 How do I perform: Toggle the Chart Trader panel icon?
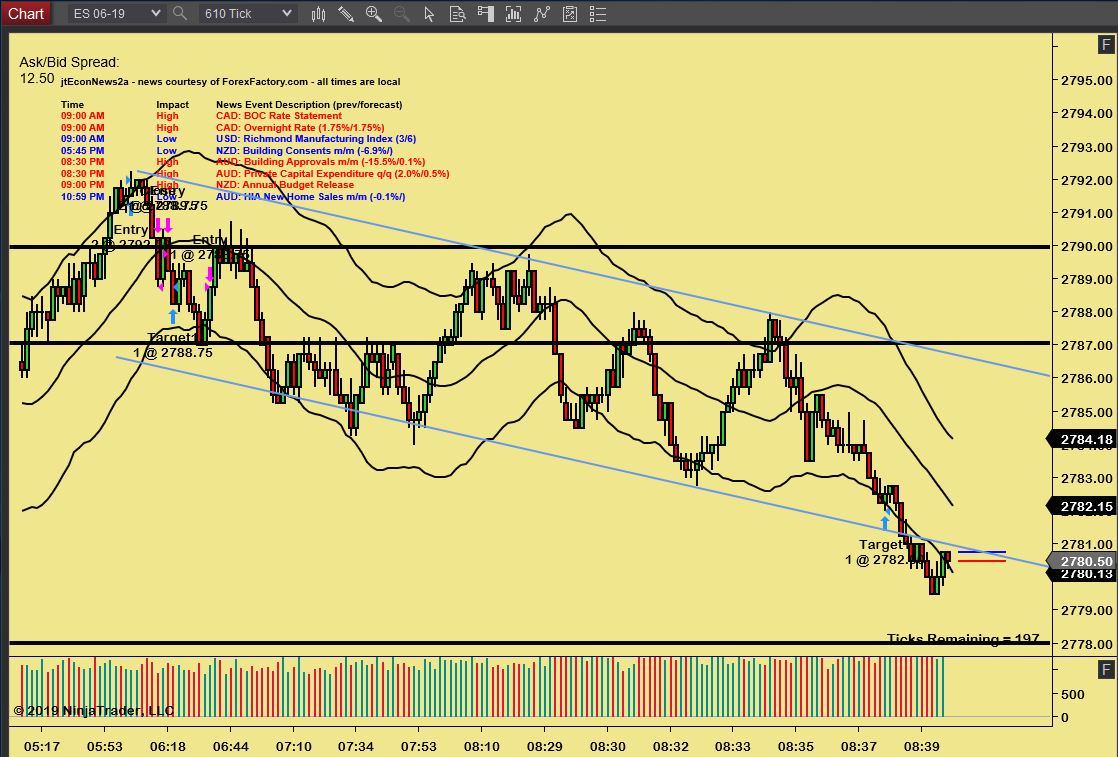pos(486,14)
